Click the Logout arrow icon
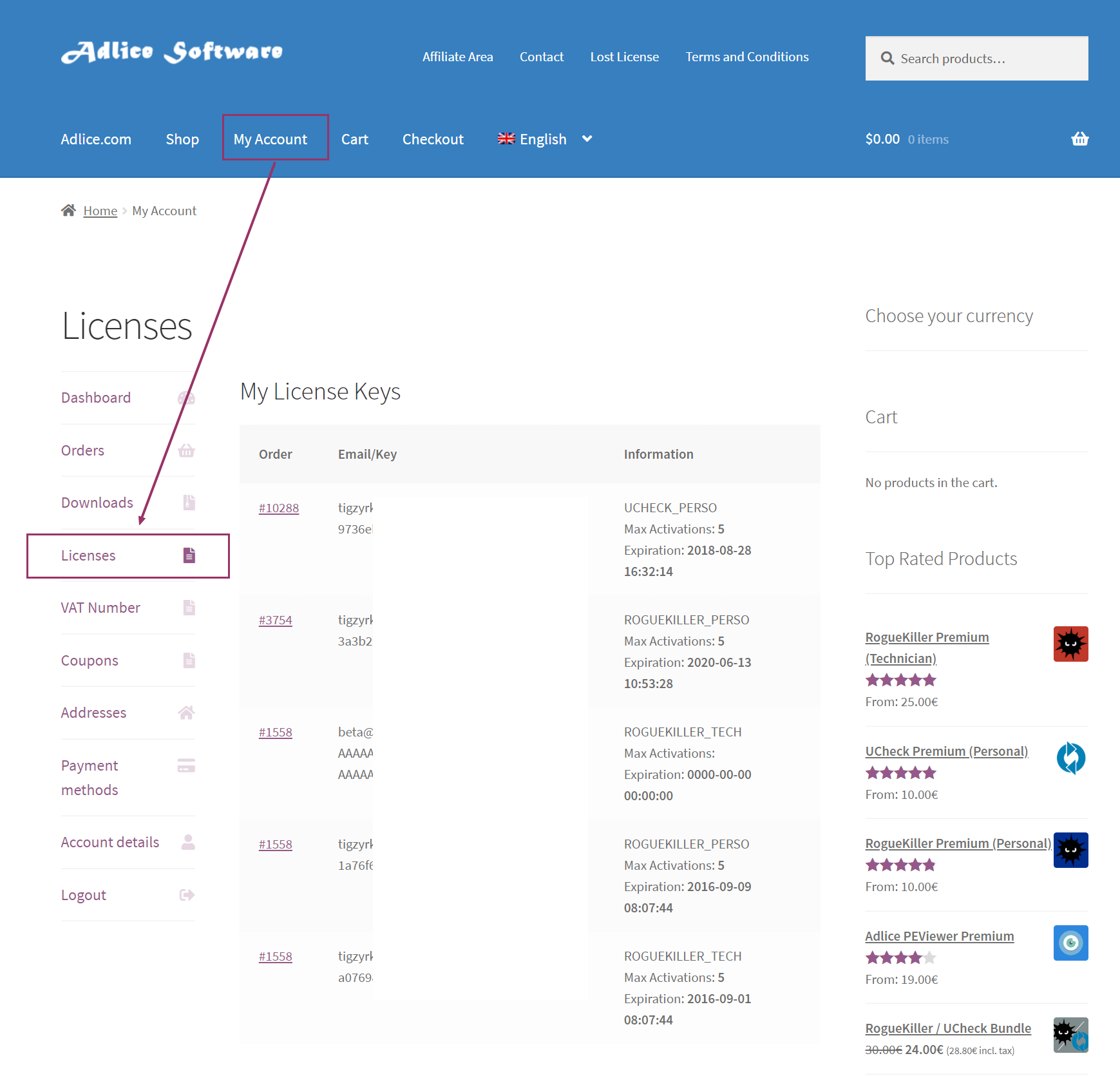Image resolution: width=1120 pixels, height=1076 pixels. (x=187, y=895)
